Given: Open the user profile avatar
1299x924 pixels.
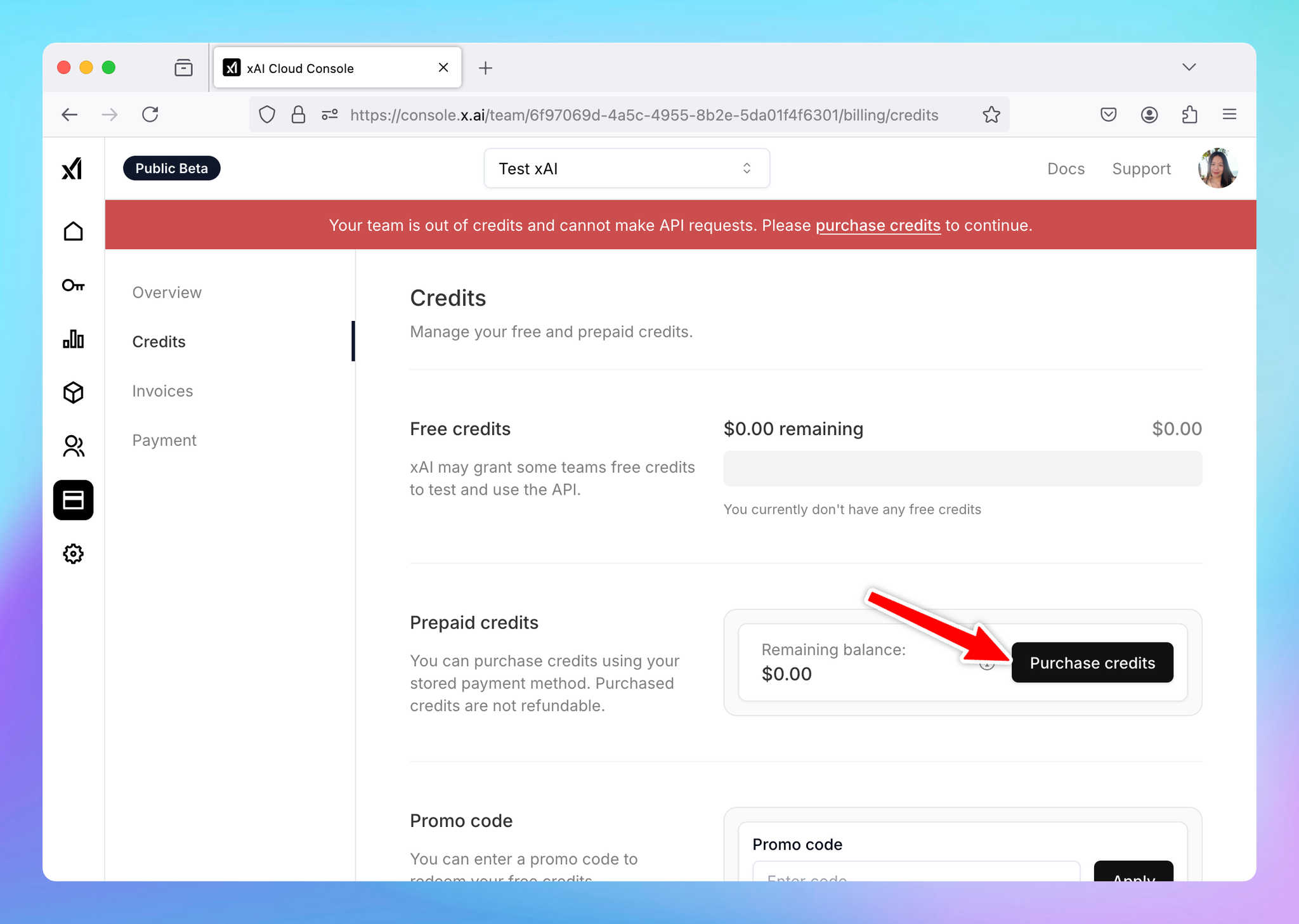Looking at the screenshot, I should point(1218,169).
